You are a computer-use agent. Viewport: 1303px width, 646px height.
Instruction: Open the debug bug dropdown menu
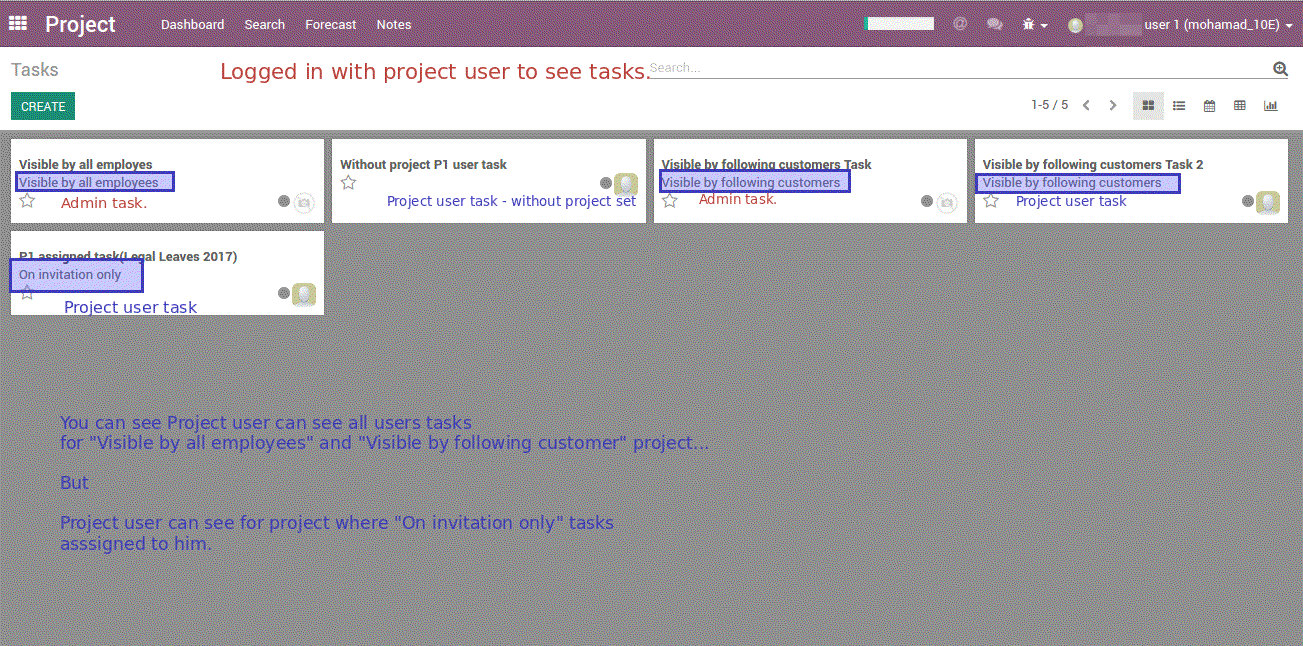point(1034,24)
